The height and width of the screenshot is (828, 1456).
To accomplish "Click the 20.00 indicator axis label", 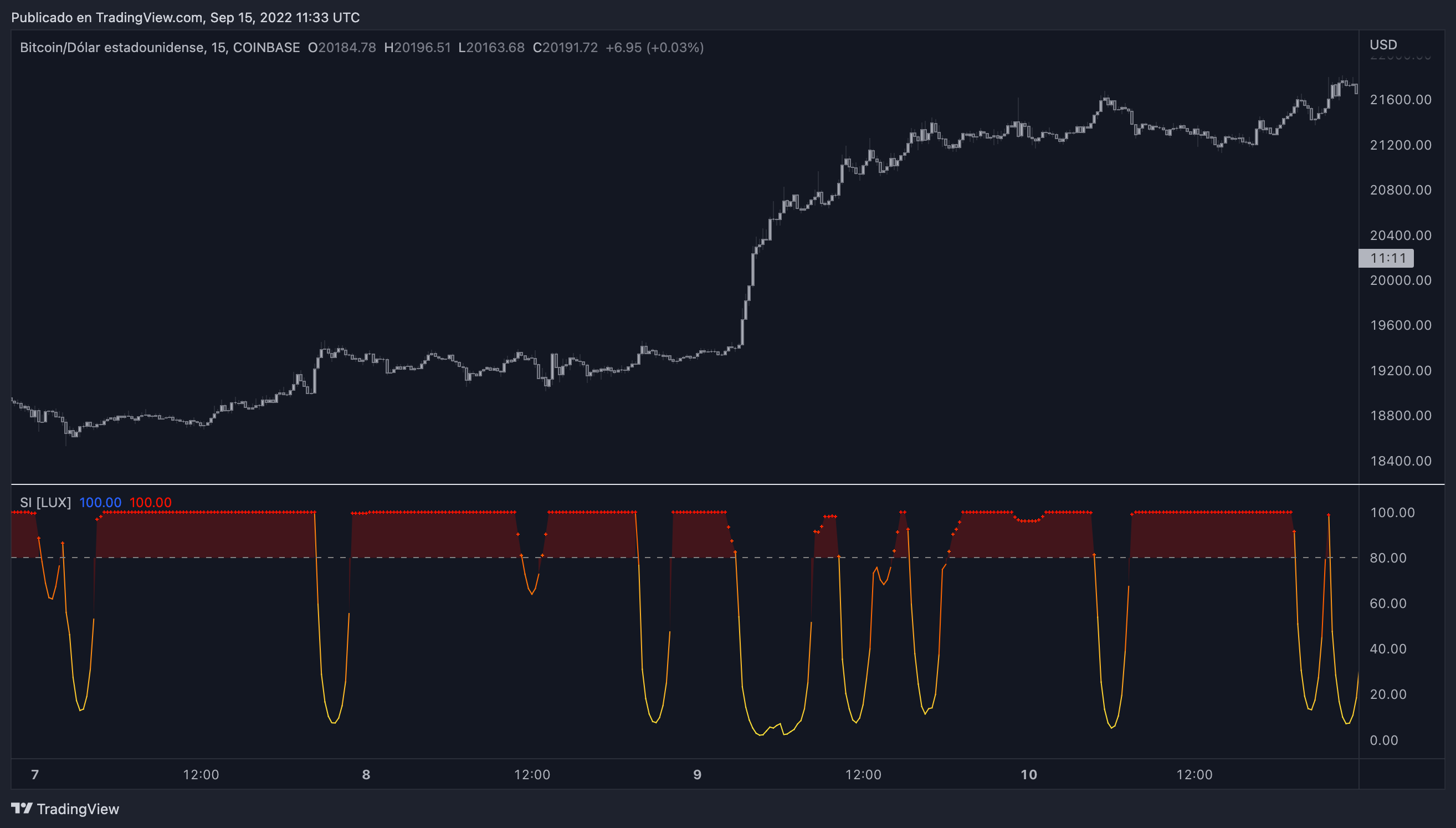I will pos(1388,694).
